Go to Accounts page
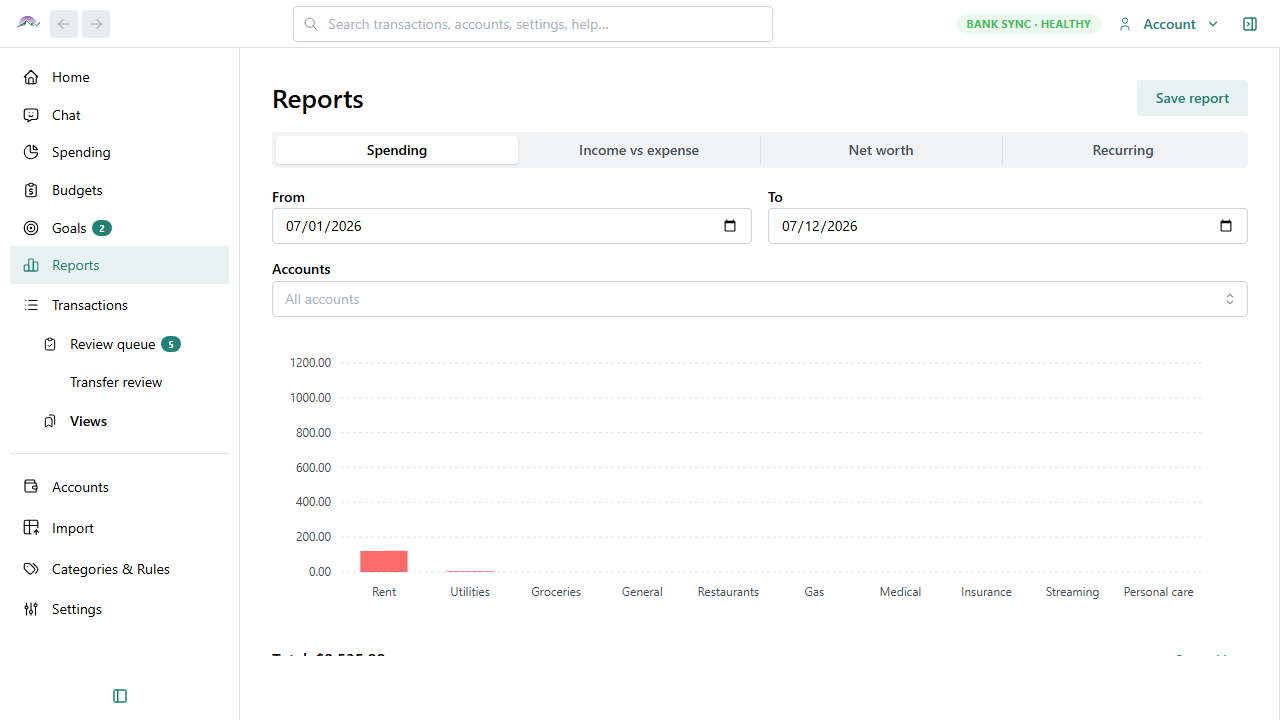 click(119, 487)
